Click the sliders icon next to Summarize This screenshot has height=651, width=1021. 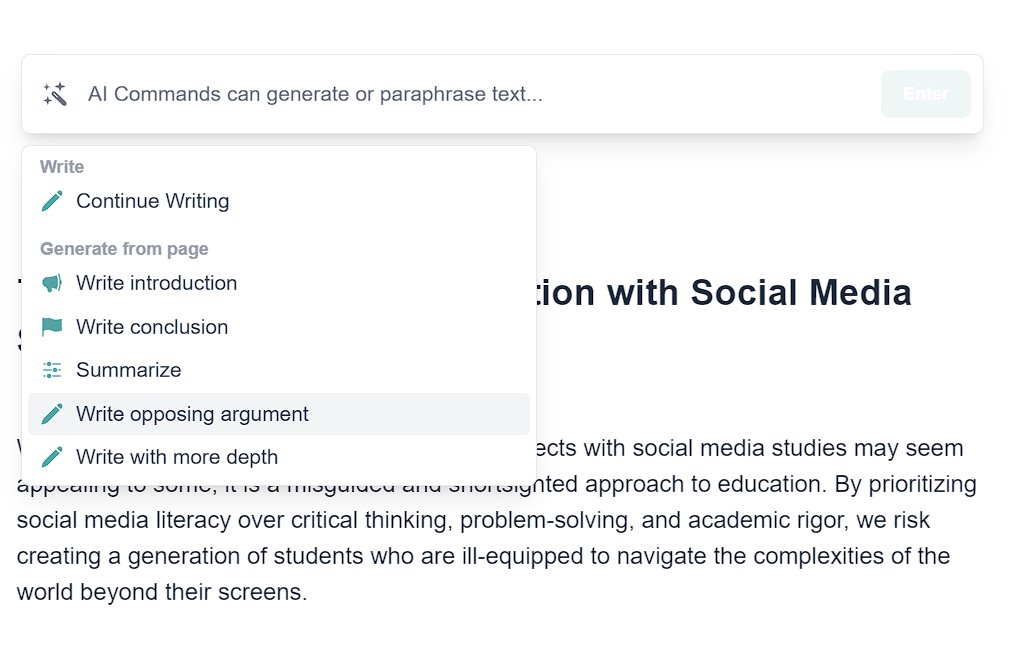(x=52, y=370)
